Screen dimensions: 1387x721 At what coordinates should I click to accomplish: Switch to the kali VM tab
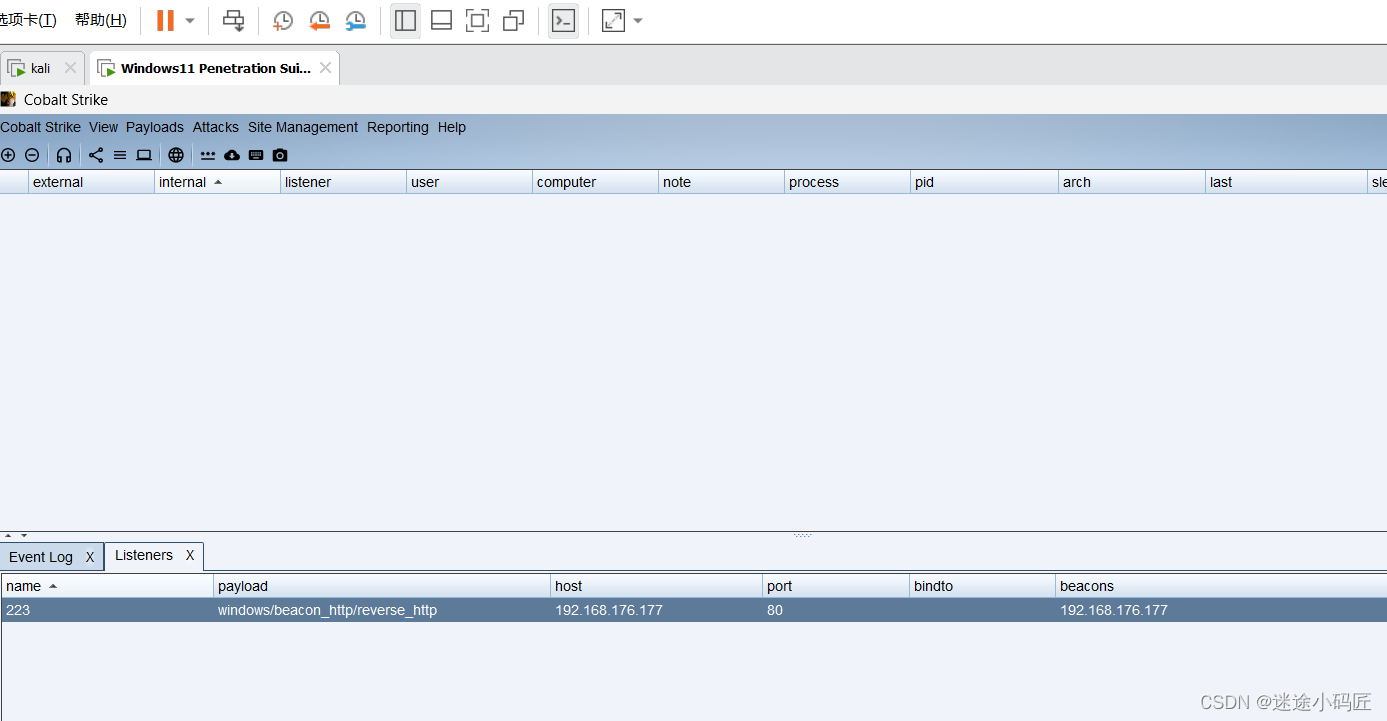[40, 68]
